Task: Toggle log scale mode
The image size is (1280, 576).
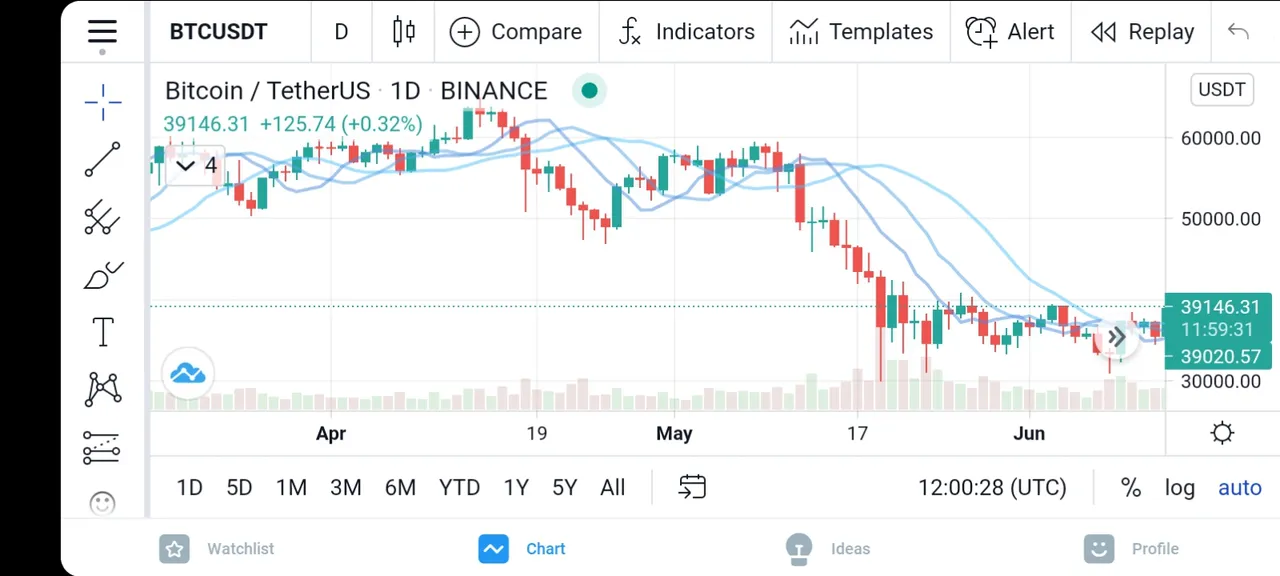Action: coord(1180,488)
